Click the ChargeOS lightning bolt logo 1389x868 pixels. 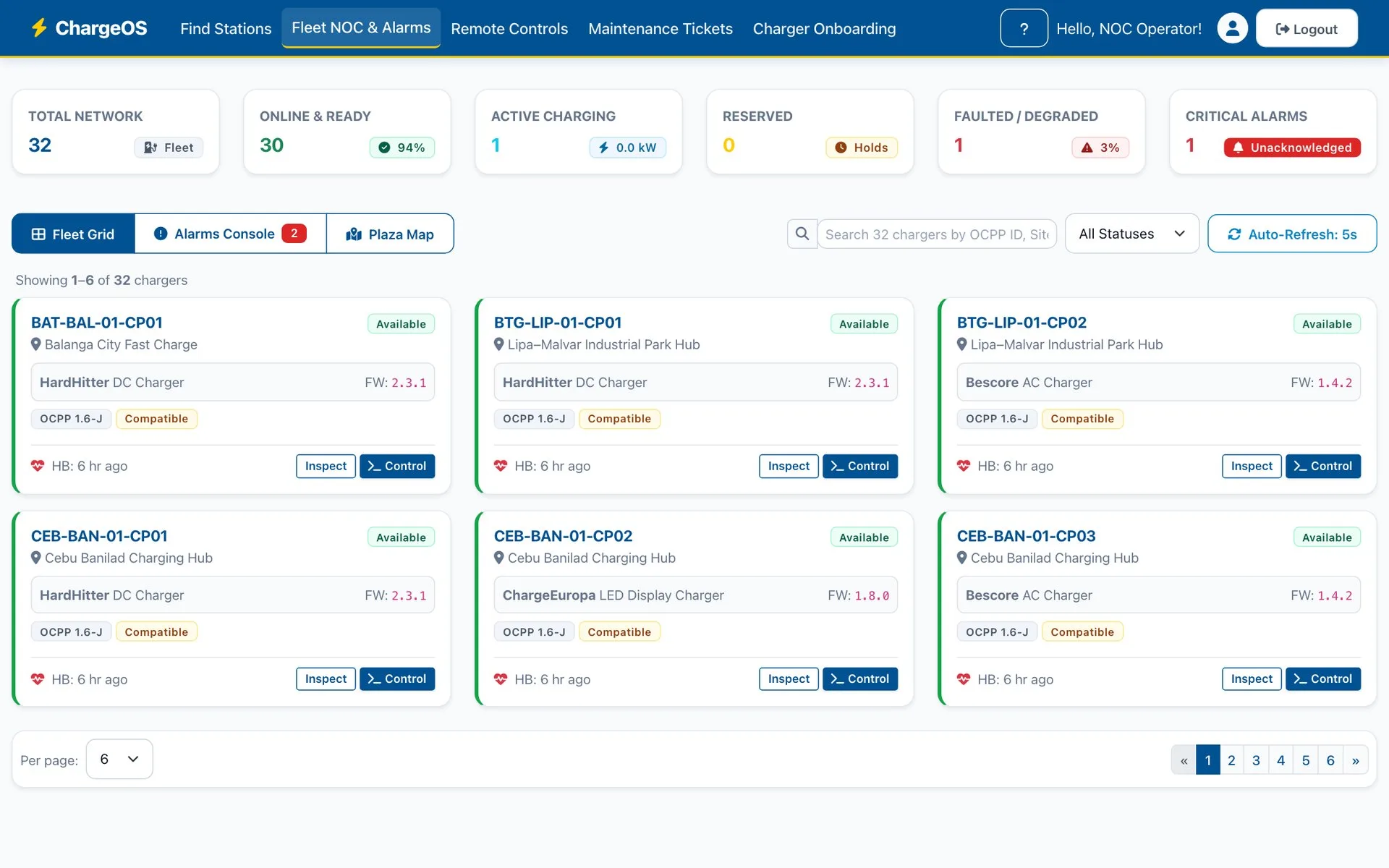39,28
